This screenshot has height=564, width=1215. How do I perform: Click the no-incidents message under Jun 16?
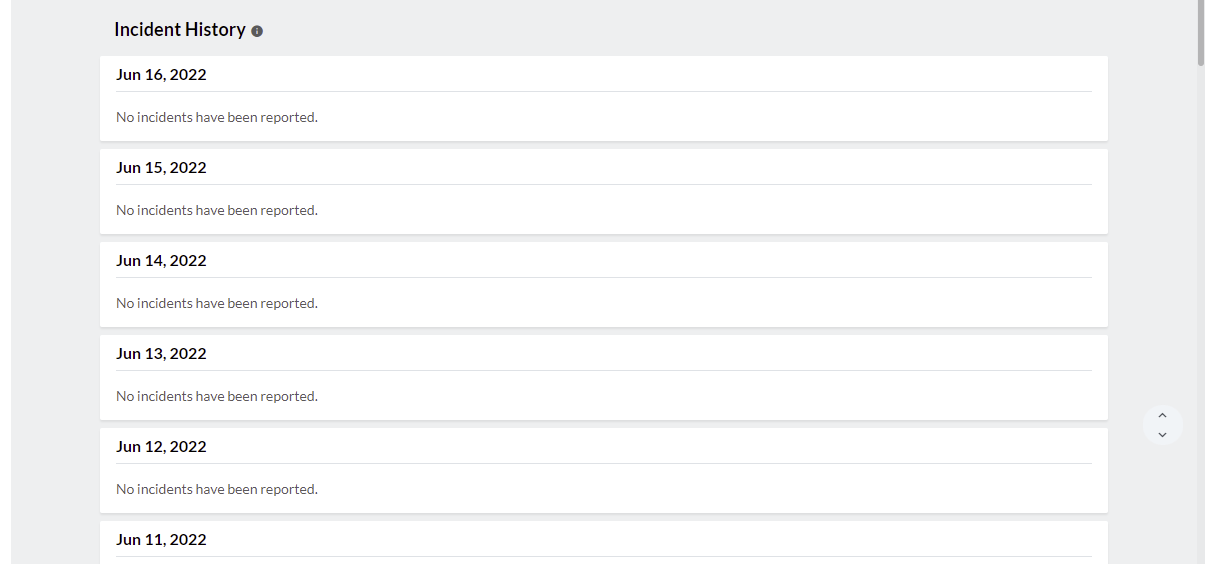pos(217,118)
